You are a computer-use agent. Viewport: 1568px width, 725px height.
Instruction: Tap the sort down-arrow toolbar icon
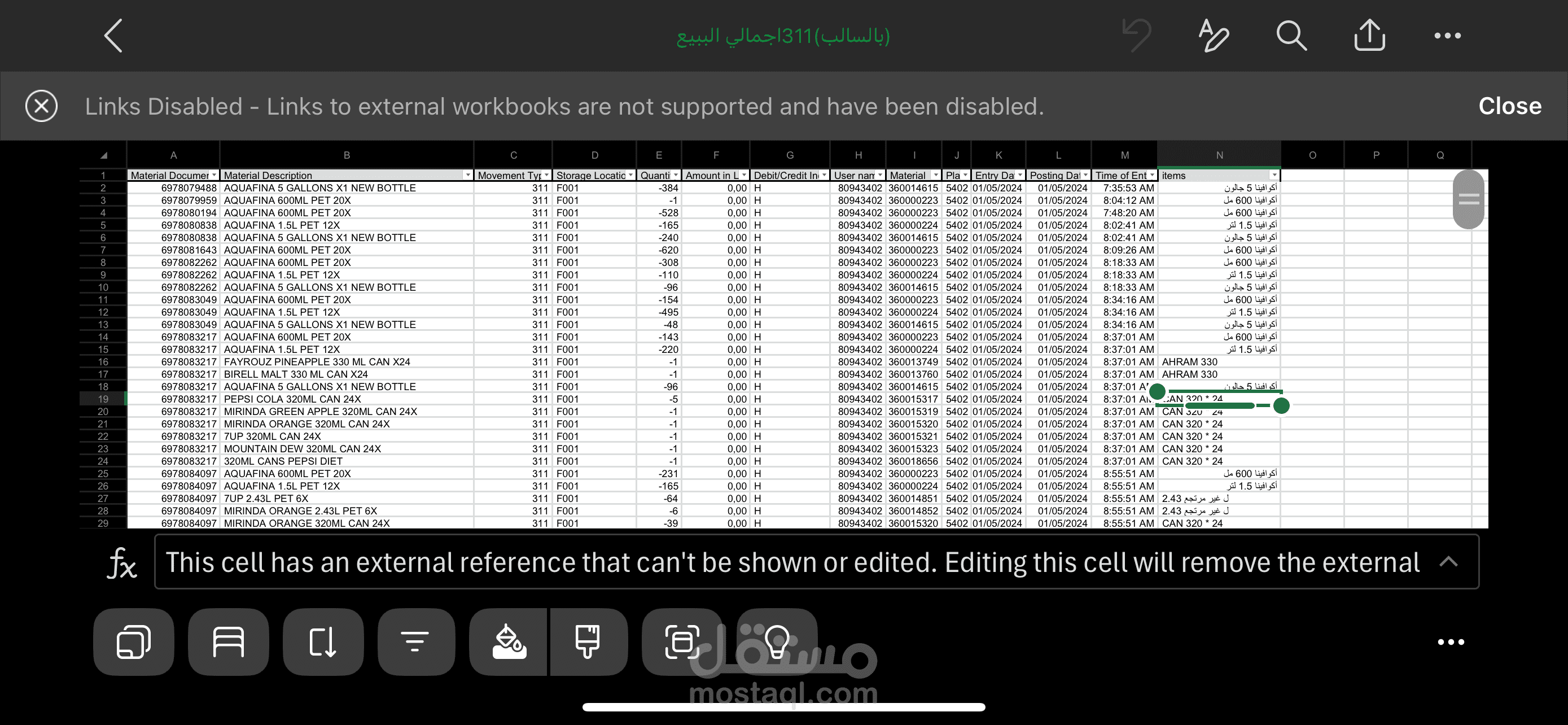[x=323, y=641]
